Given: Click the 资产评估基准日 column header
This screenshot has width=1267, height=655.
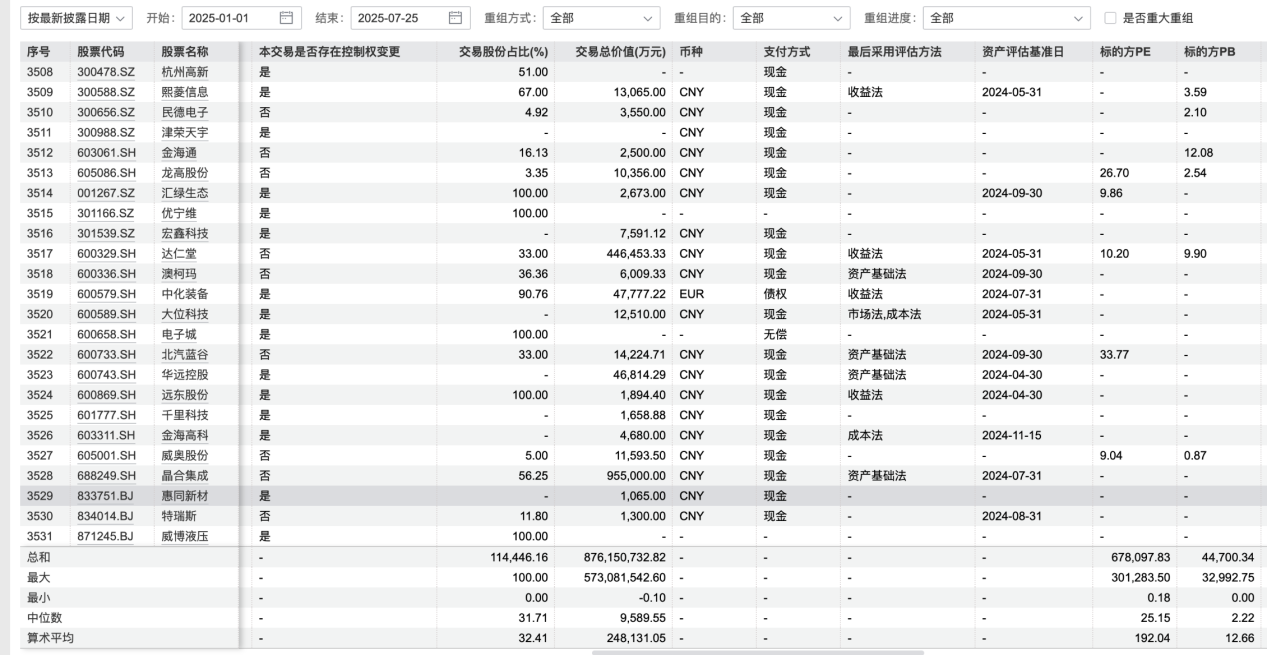Looking at the screenshot, I should tap(1022, 51).
